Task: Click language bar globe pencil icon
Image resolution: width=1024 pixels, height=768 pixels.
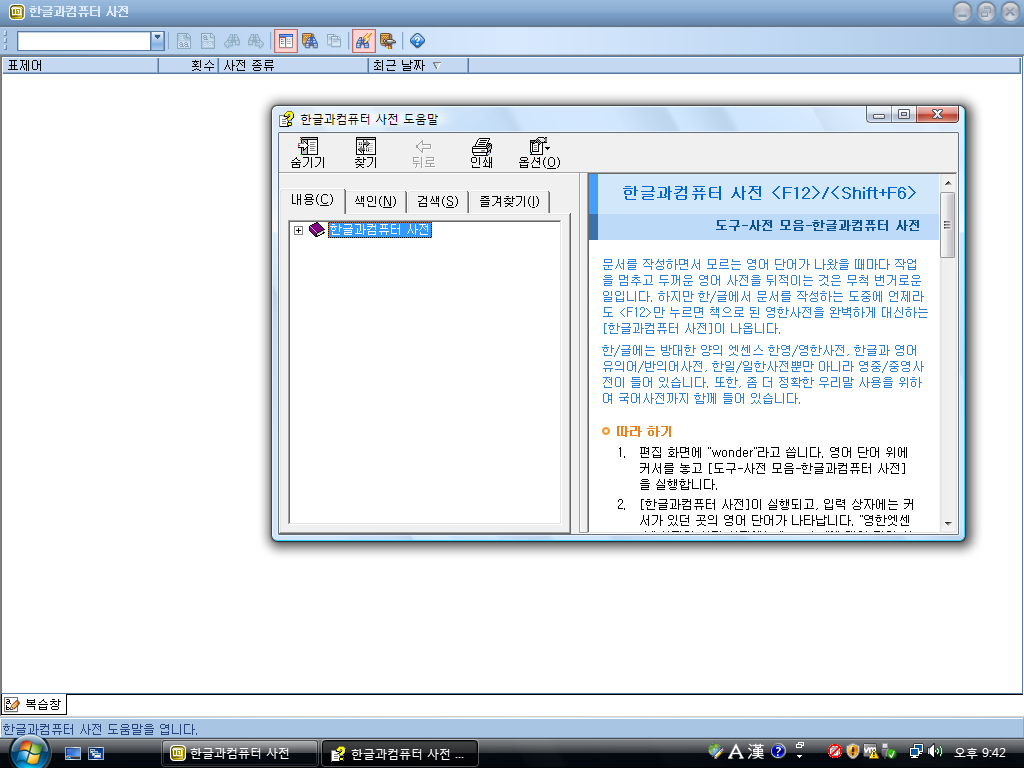Action: pos(716,752)
